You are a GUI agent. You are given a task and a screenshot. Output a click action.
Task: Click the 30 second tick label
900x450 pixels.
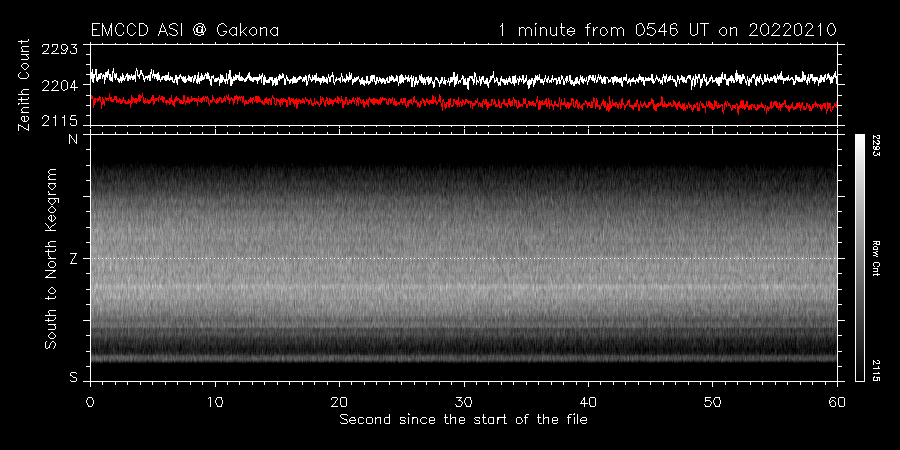pyautogui.click(x=464, y=401)
